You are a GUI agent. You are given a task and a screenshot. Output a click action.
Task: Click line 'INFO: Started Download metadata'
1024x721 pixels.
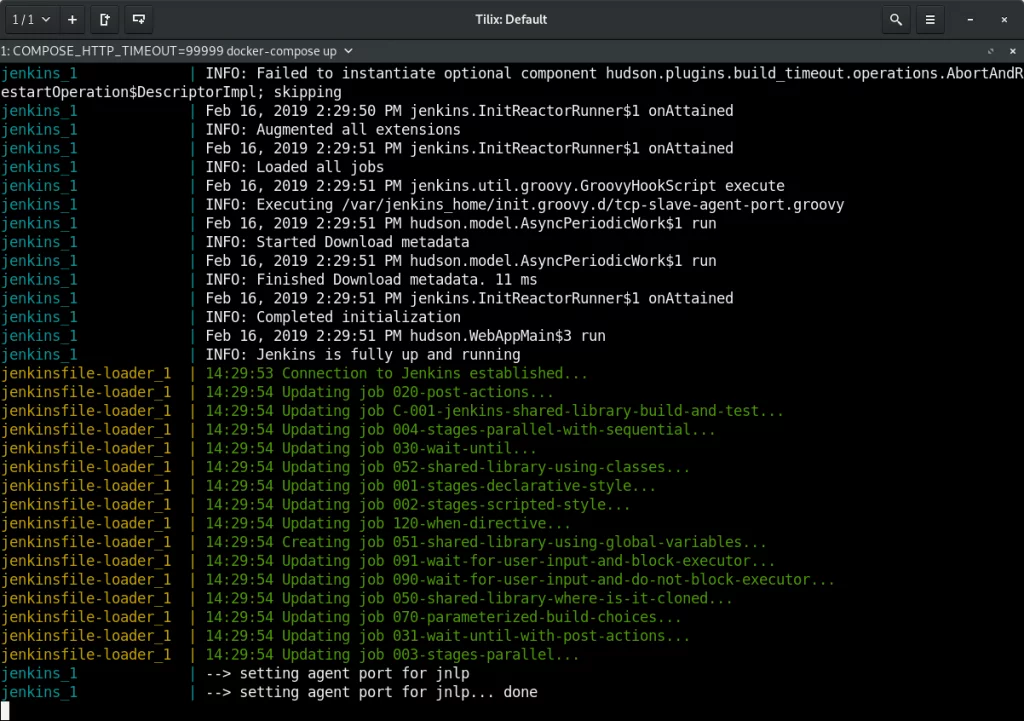point(338,242)
